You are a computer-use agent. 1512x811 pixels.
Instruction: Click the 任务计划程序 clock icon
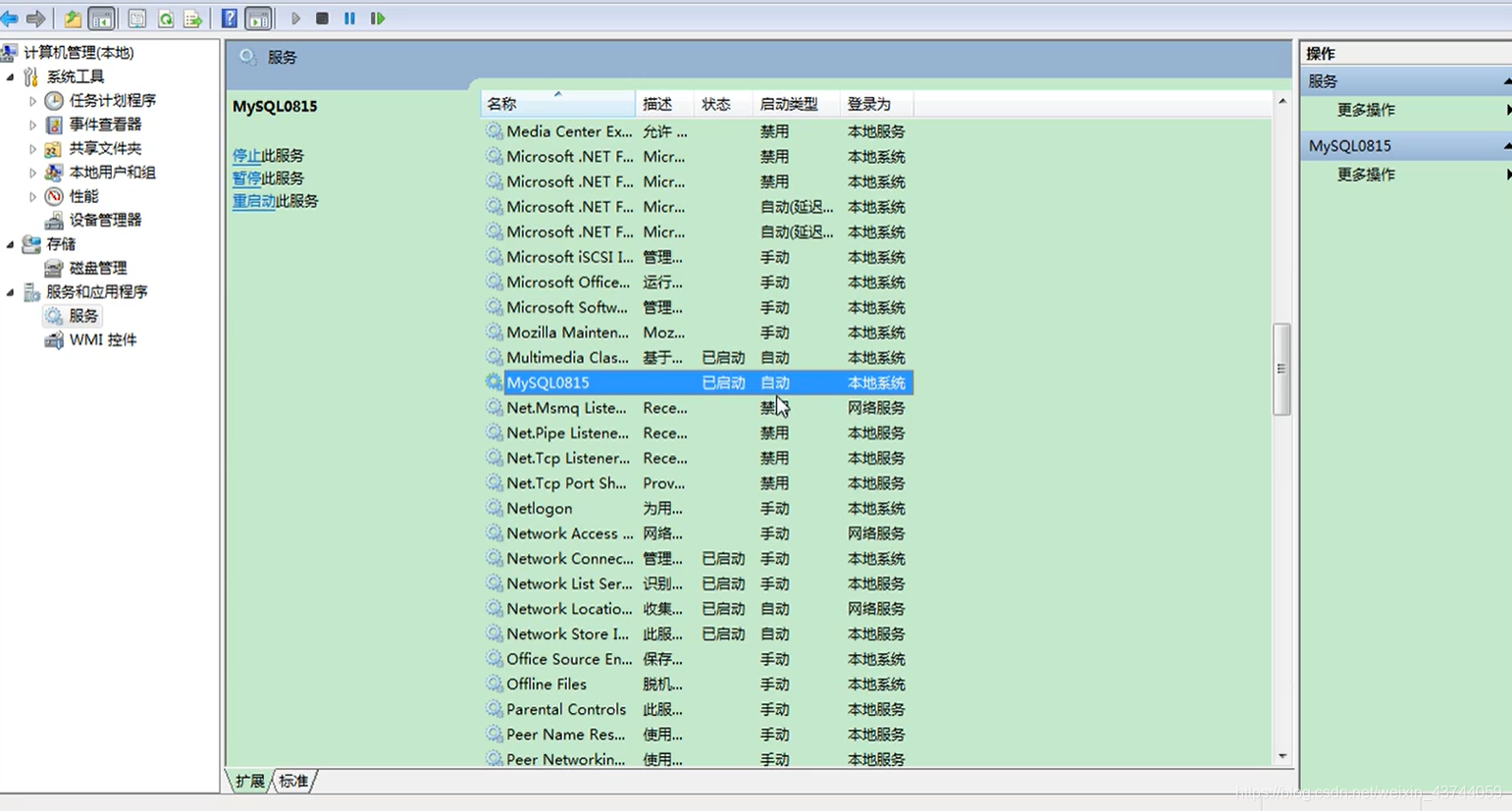(x=54, y=101)
